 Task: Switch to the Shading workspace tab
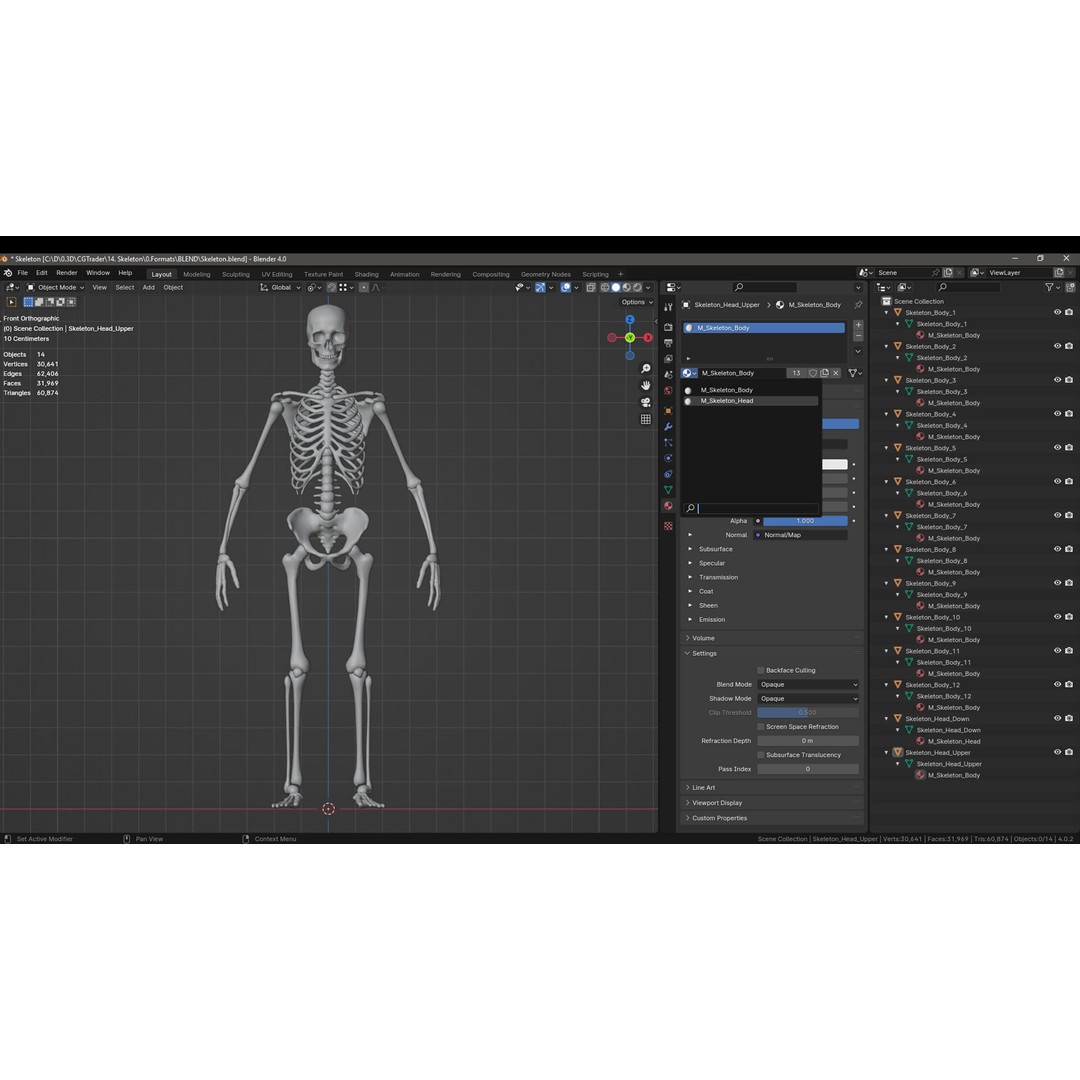[x=366, y=274]
